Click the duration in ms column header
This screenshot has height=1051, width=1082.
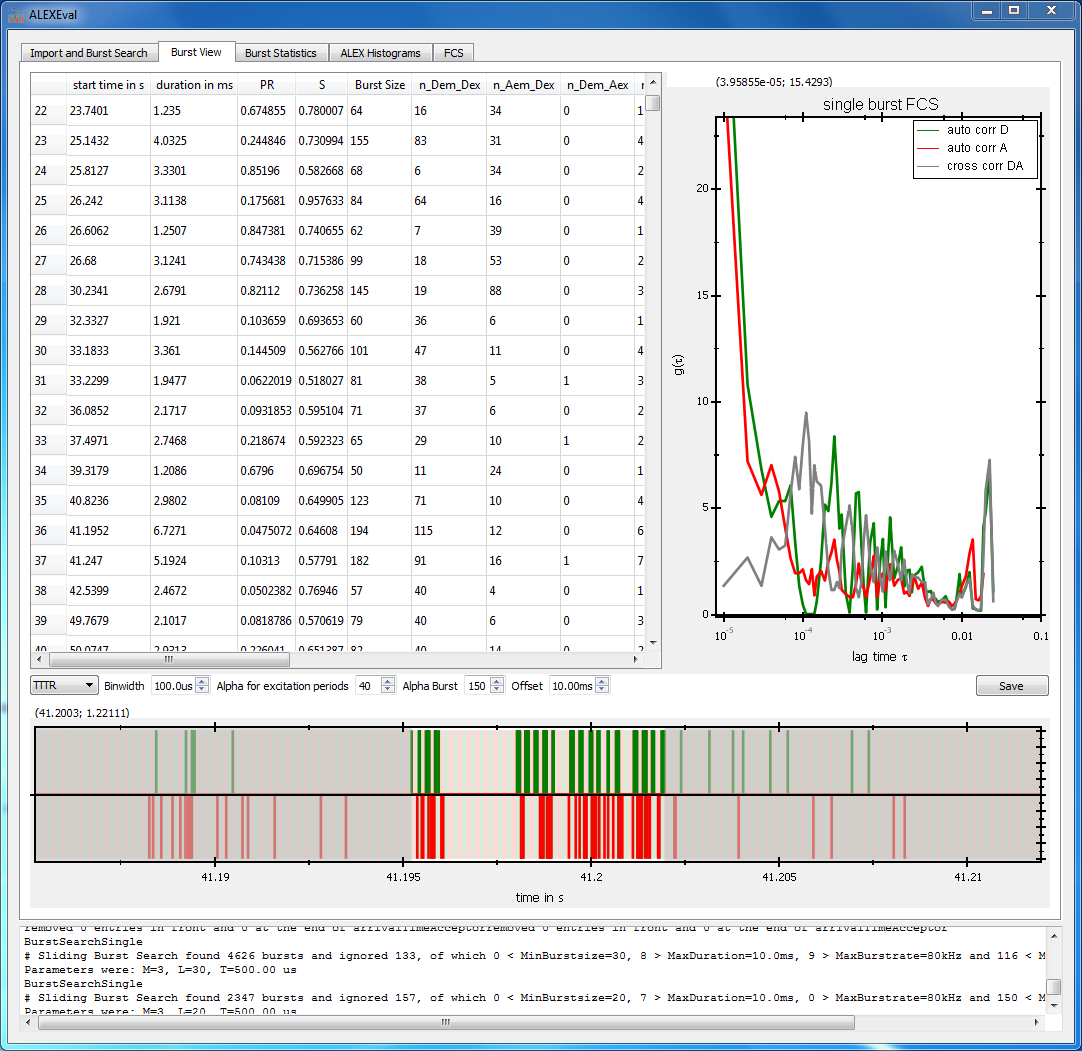tap(194, 85)
